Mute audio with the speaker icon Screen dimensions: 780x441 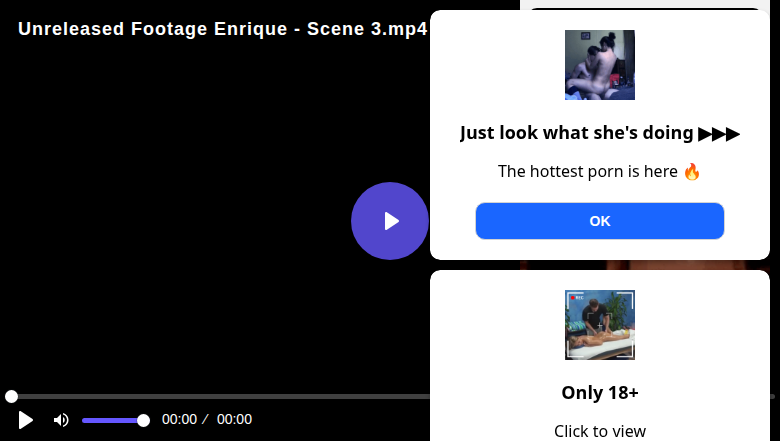(61, 420)
